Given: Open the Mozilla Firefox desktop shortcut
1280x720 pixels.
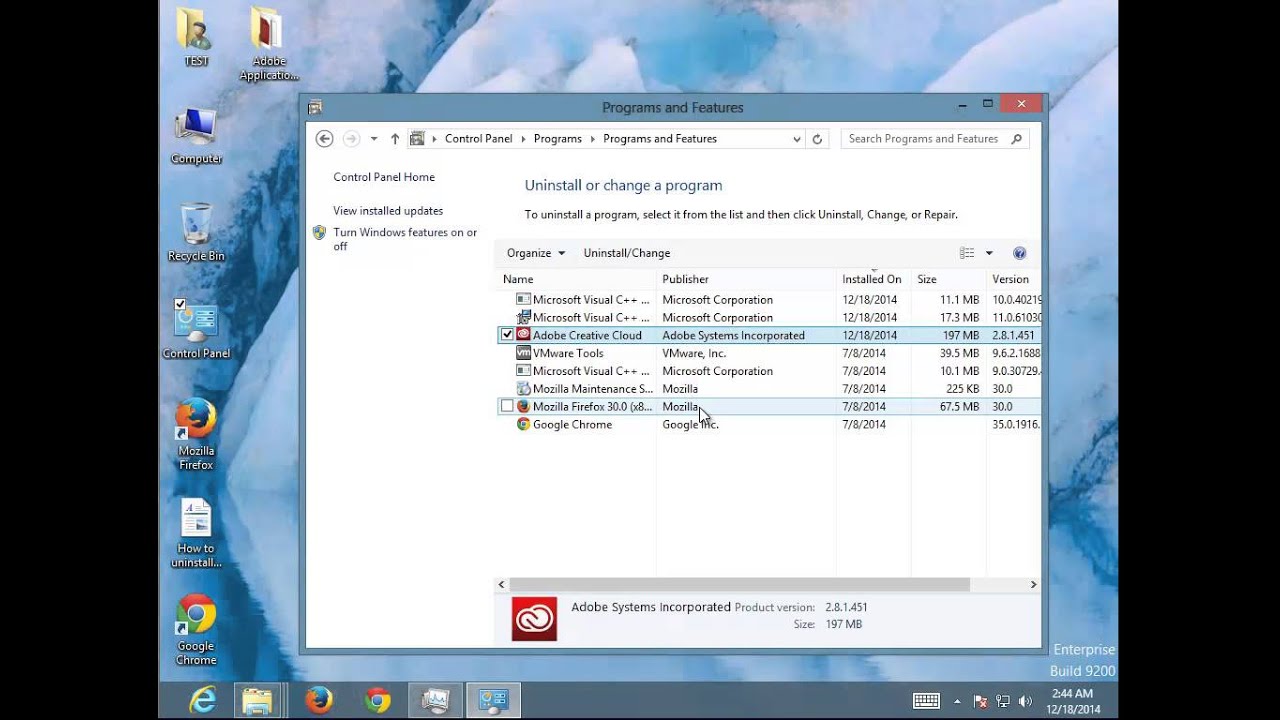Looking at the screenshot, I should coord(196,434).
